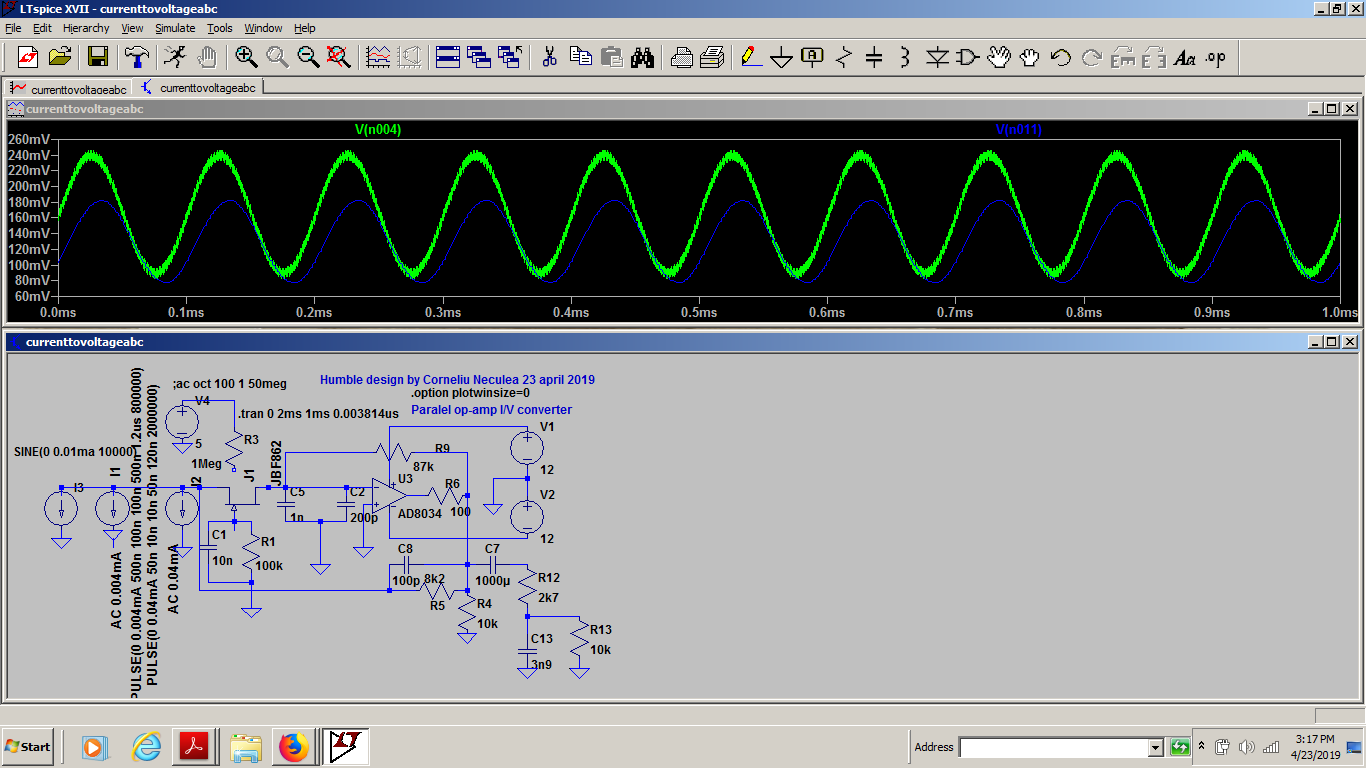1366x768 pixels.
Task: Open the Tools menu
Action: pos(220,28)
